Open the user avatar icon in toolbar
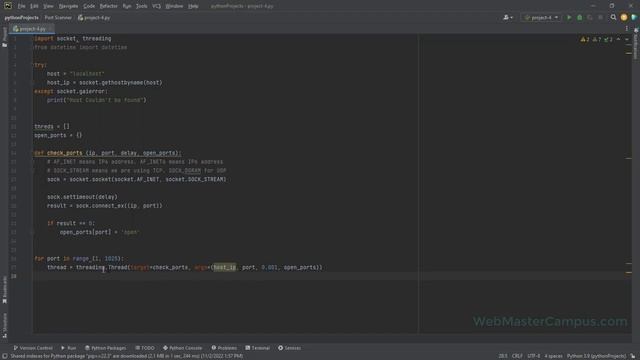 (624, 18)
